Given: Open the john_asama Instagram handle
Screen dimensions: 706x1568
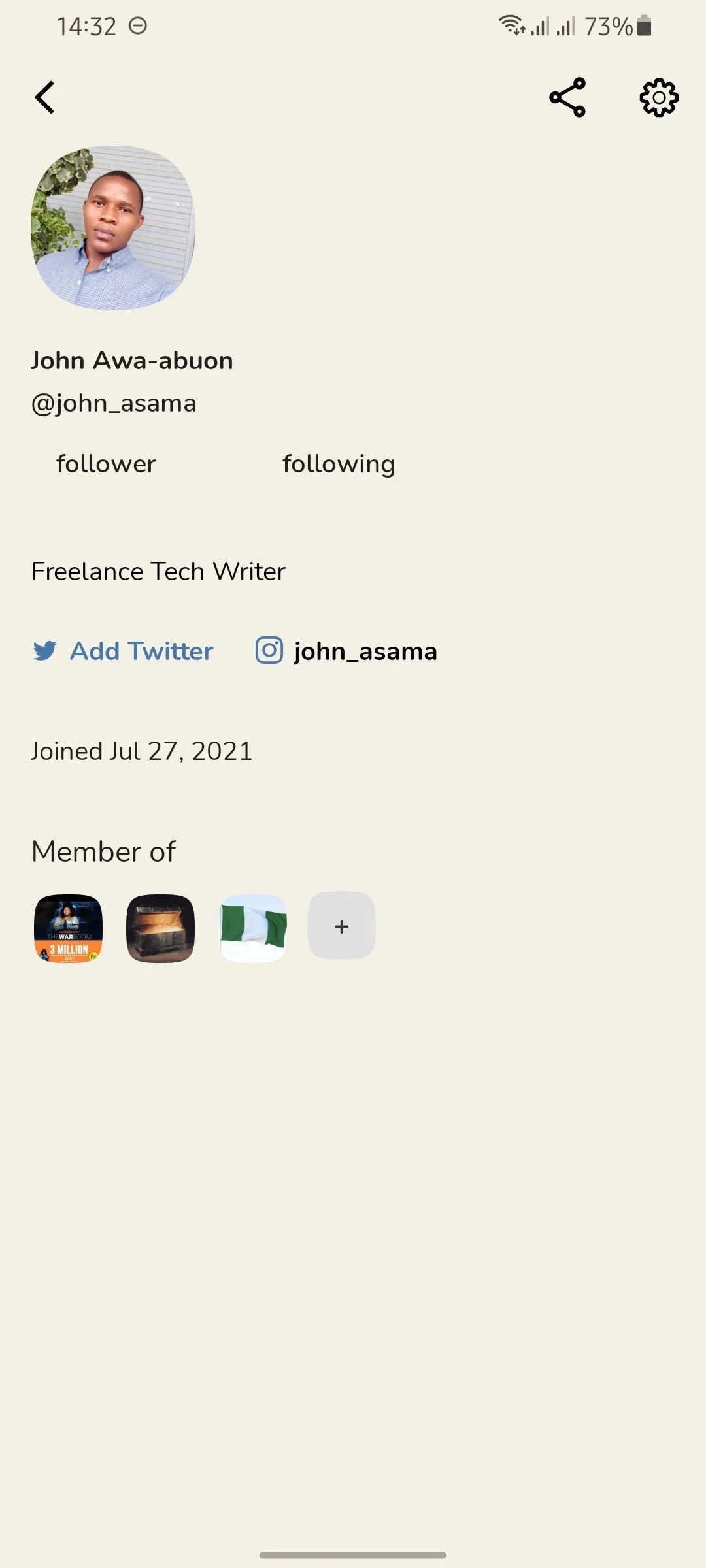Looking at the screenshot, I should pyautogui.click(x=365, y=651).
